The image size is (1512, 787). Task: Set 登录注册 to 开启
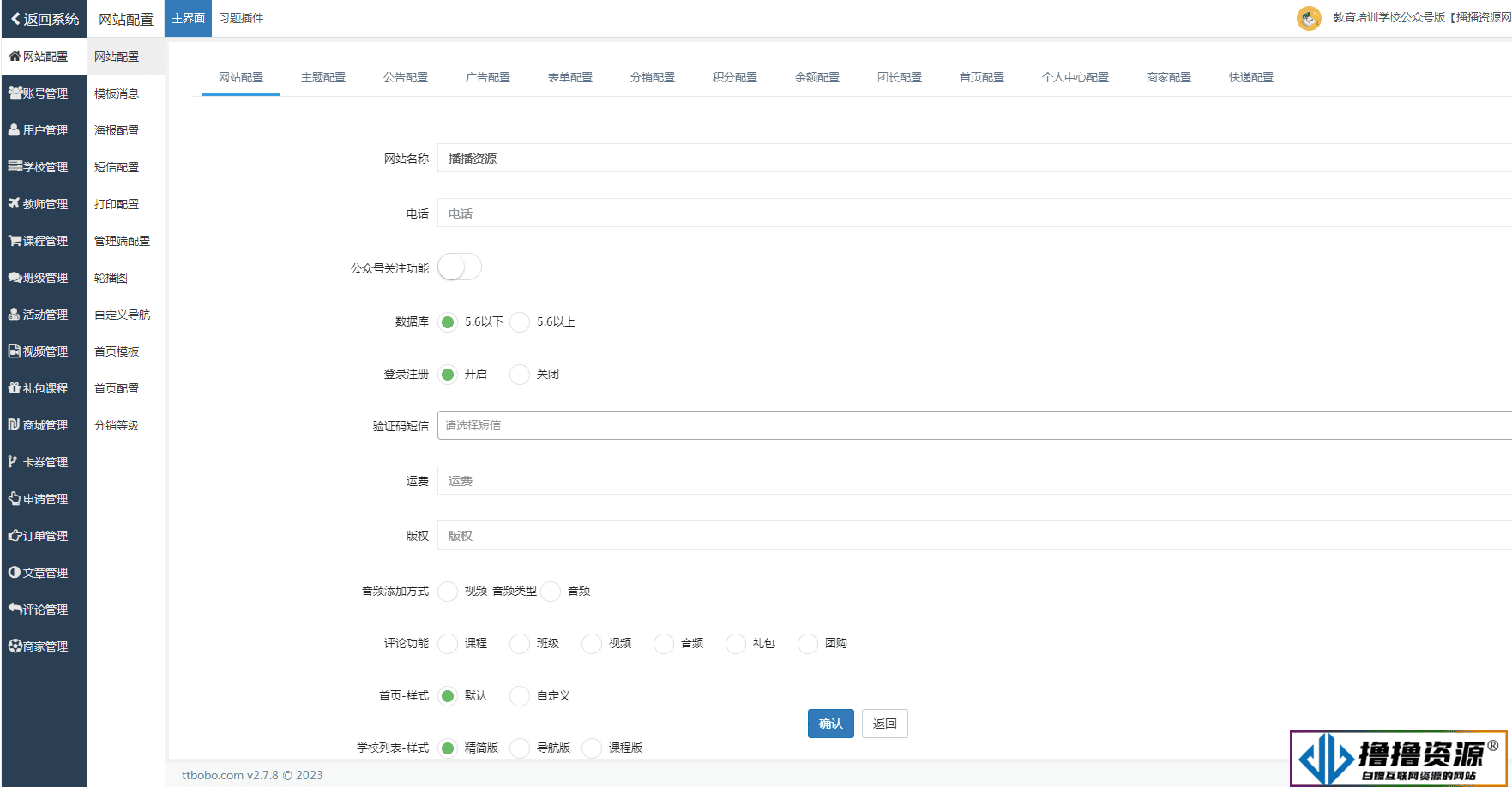[448, 375]
